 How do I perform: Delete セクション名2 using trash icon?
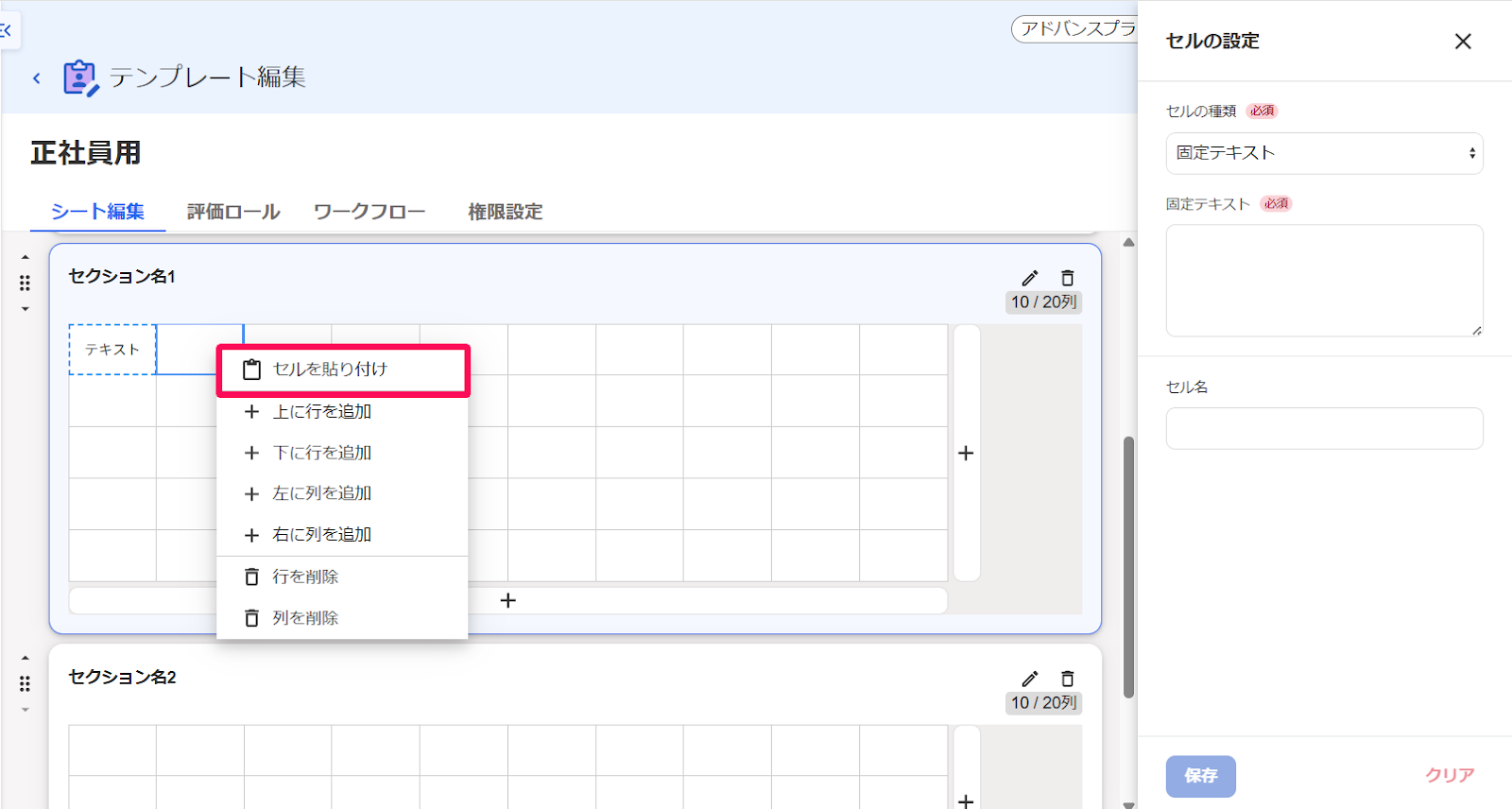(1067, 679)
